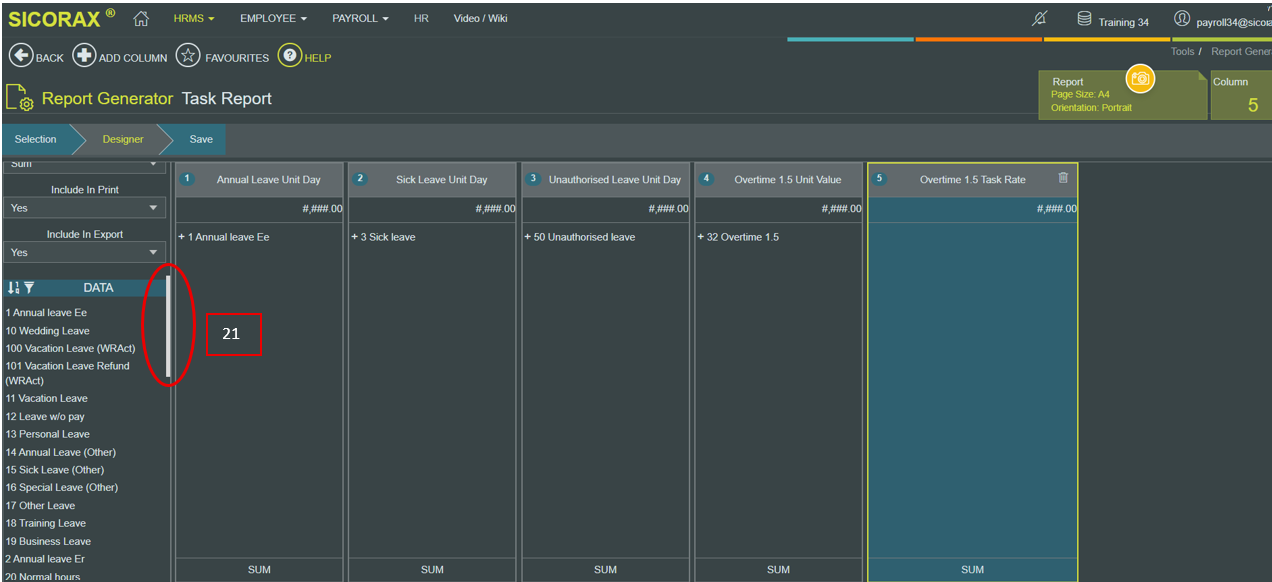Screen dimensions: 1272x582
Task: Open the Video / Wiki menu item
Action: (480, 19)
